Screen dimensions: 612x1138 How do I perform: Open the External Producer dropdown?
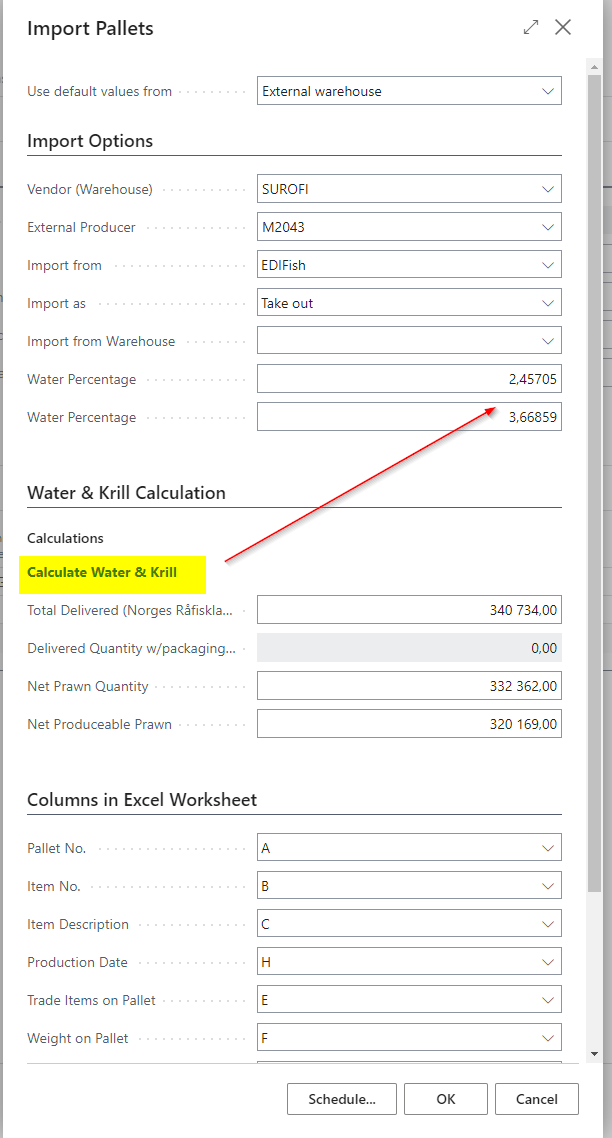coord(548,227)
